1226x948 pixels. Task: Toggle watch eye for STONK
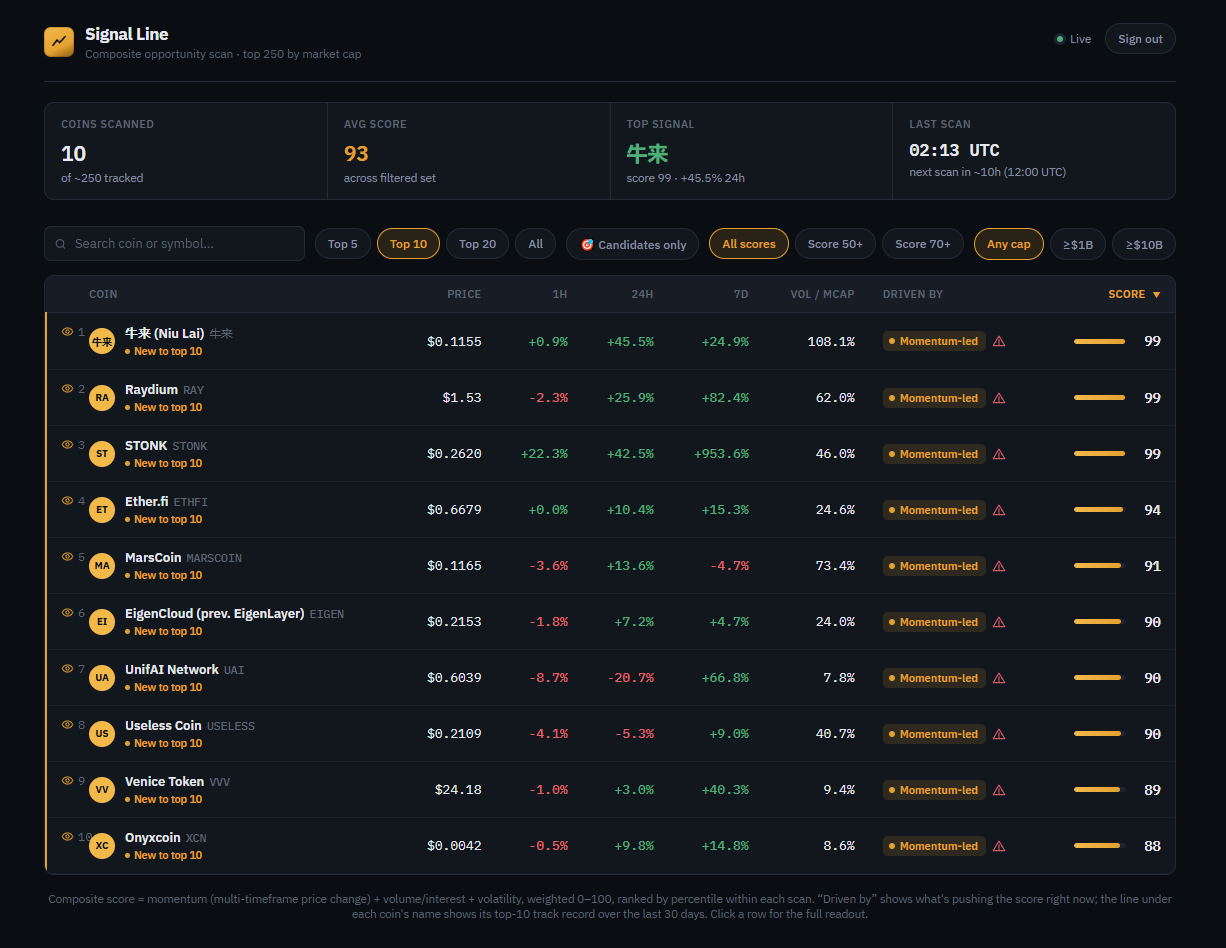pos(68,444)
